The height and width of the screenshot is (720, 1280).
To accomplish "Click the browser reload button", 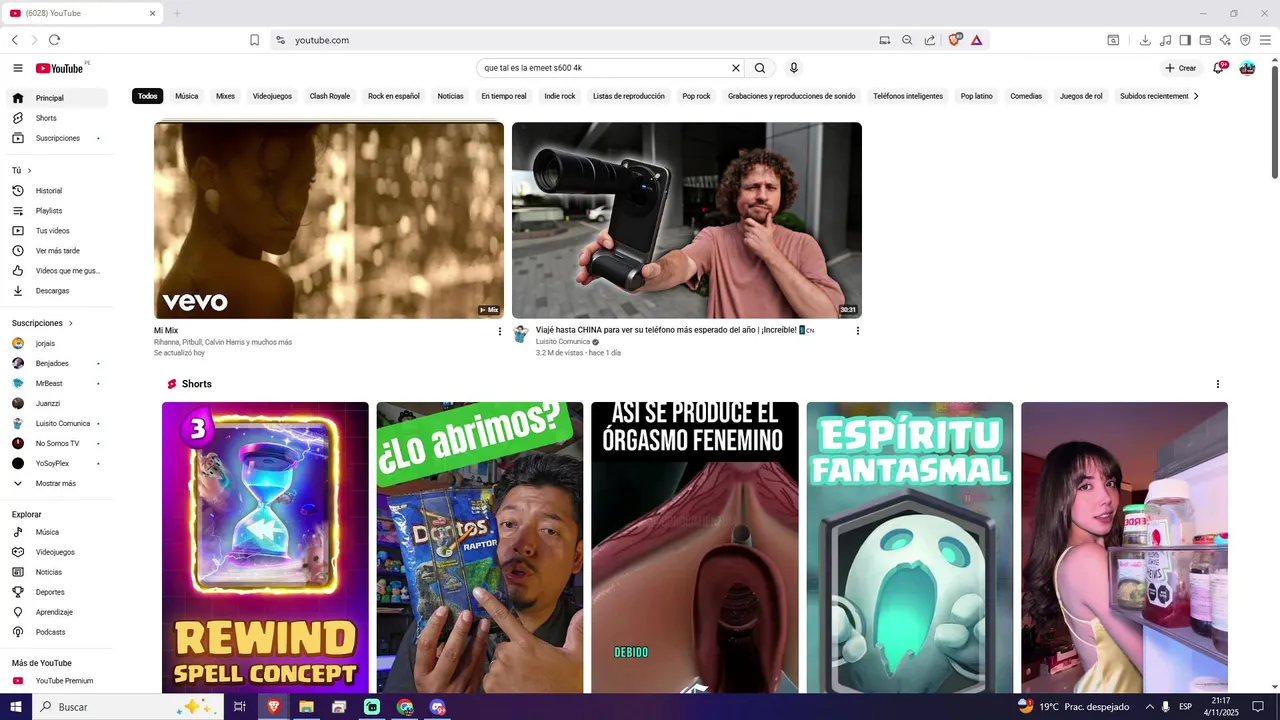I will coord(54,40).
